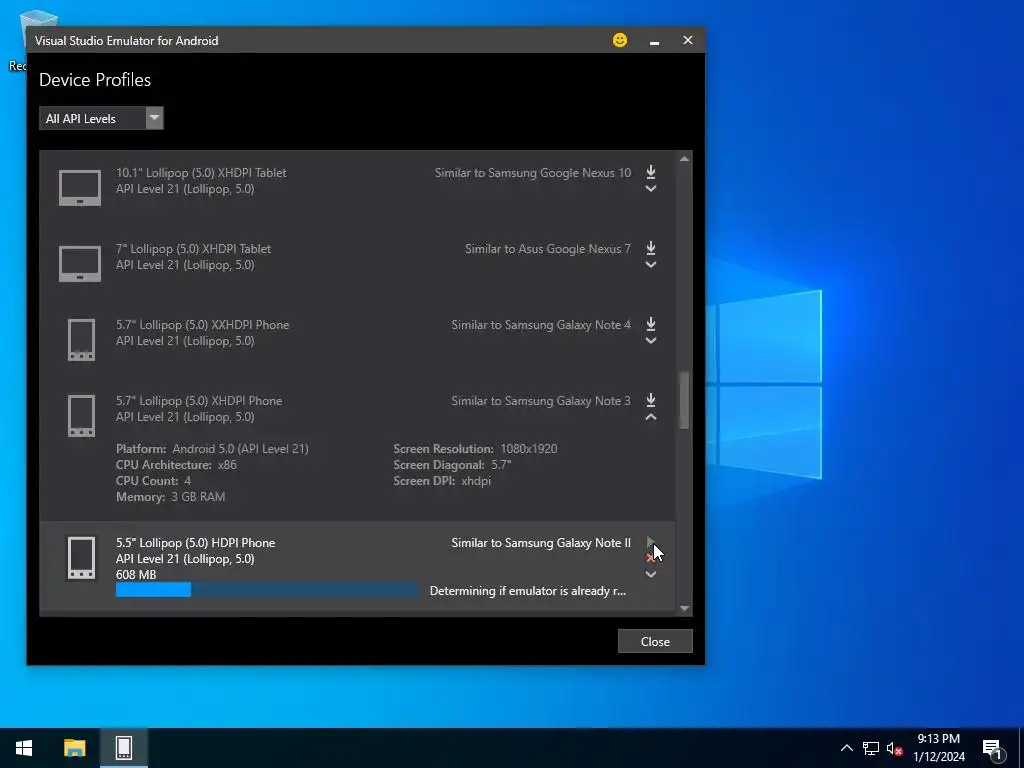Click the scrollbar down arrow

pyautogui.click(x=684, y=609)
